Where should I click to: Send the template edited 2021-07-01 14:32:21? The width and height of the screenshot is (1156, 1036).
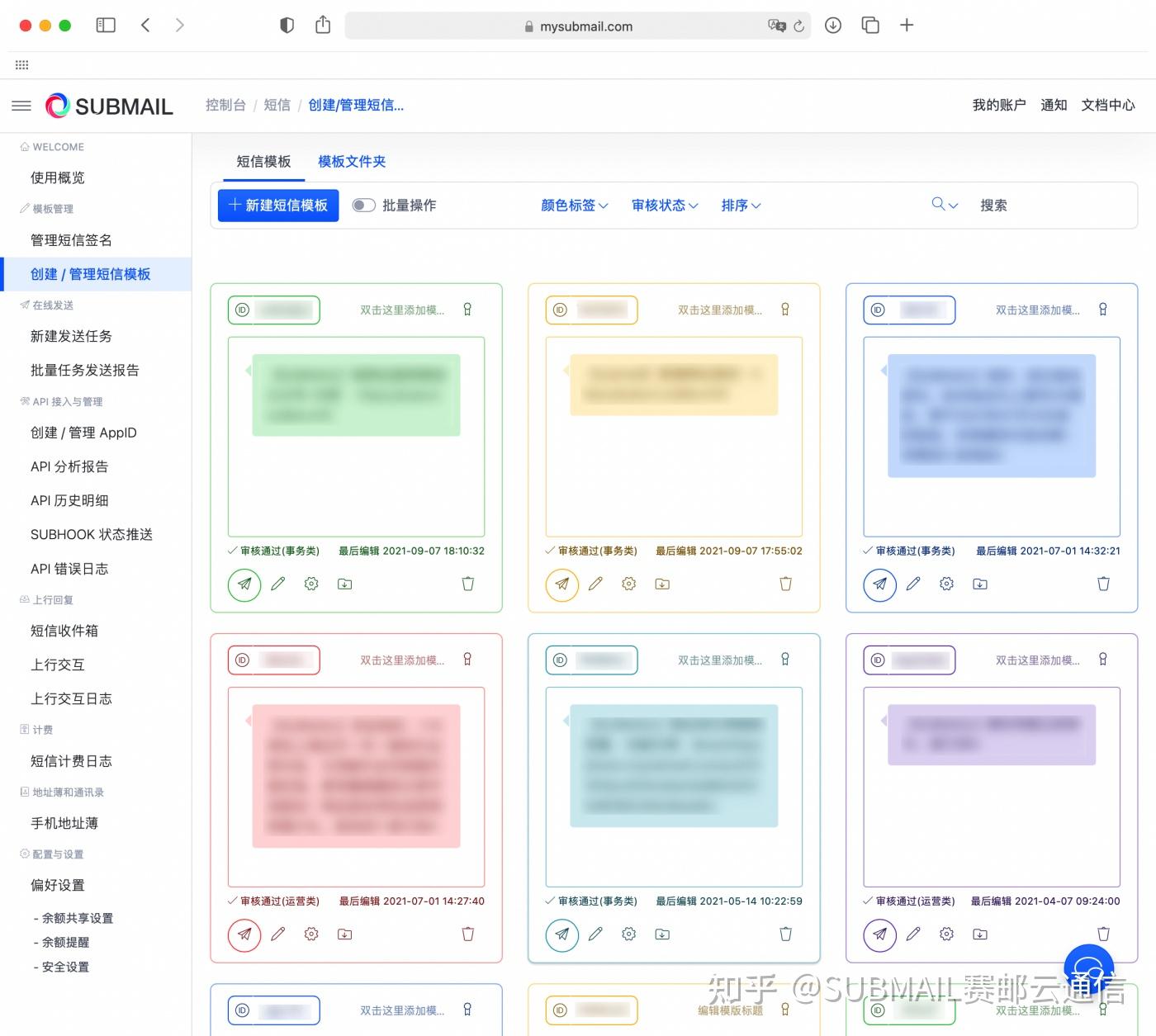tap(880, 584)
